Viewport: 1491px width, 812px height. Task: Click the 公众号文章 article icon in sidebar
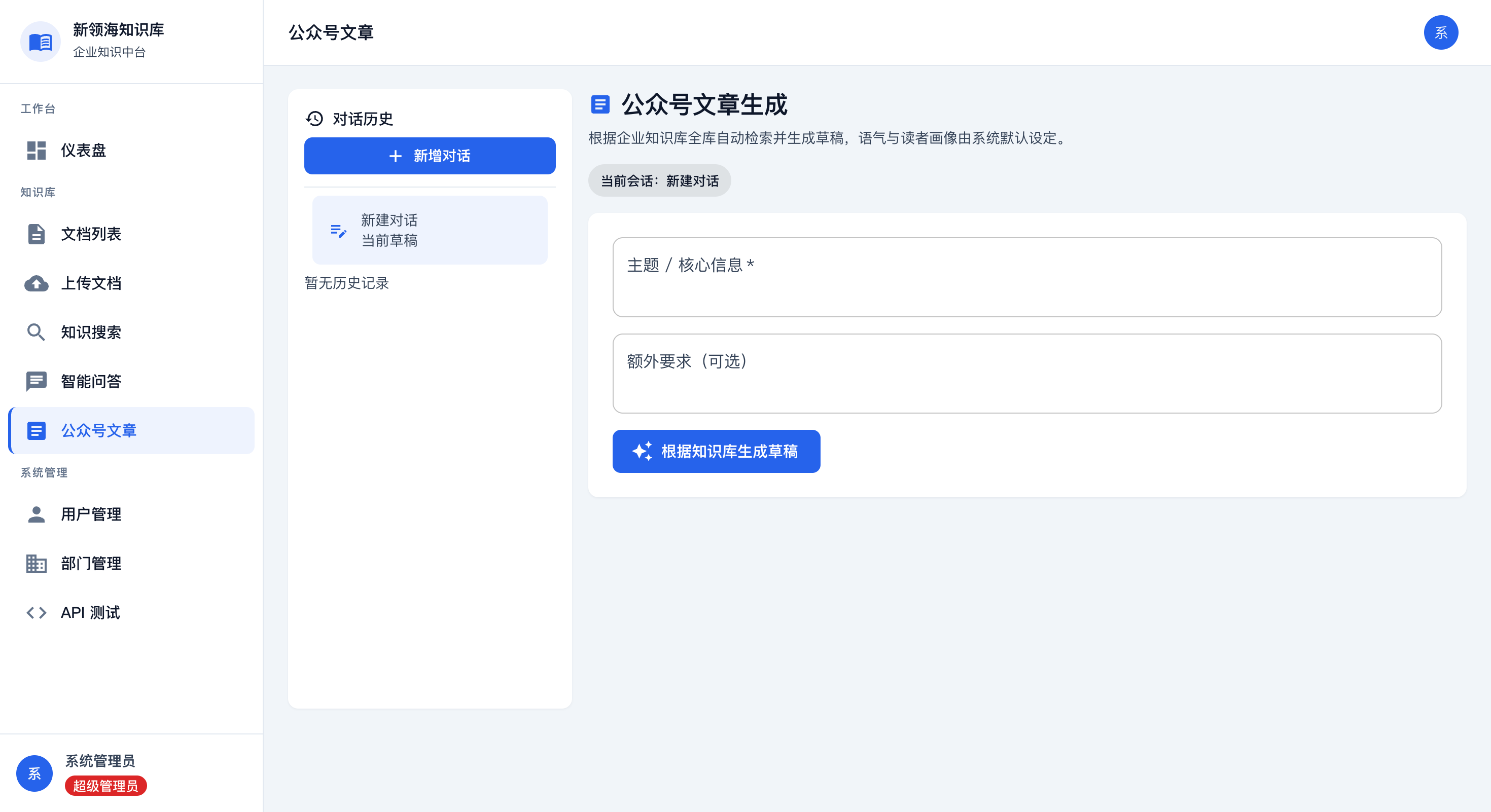(x=37, y=431)
